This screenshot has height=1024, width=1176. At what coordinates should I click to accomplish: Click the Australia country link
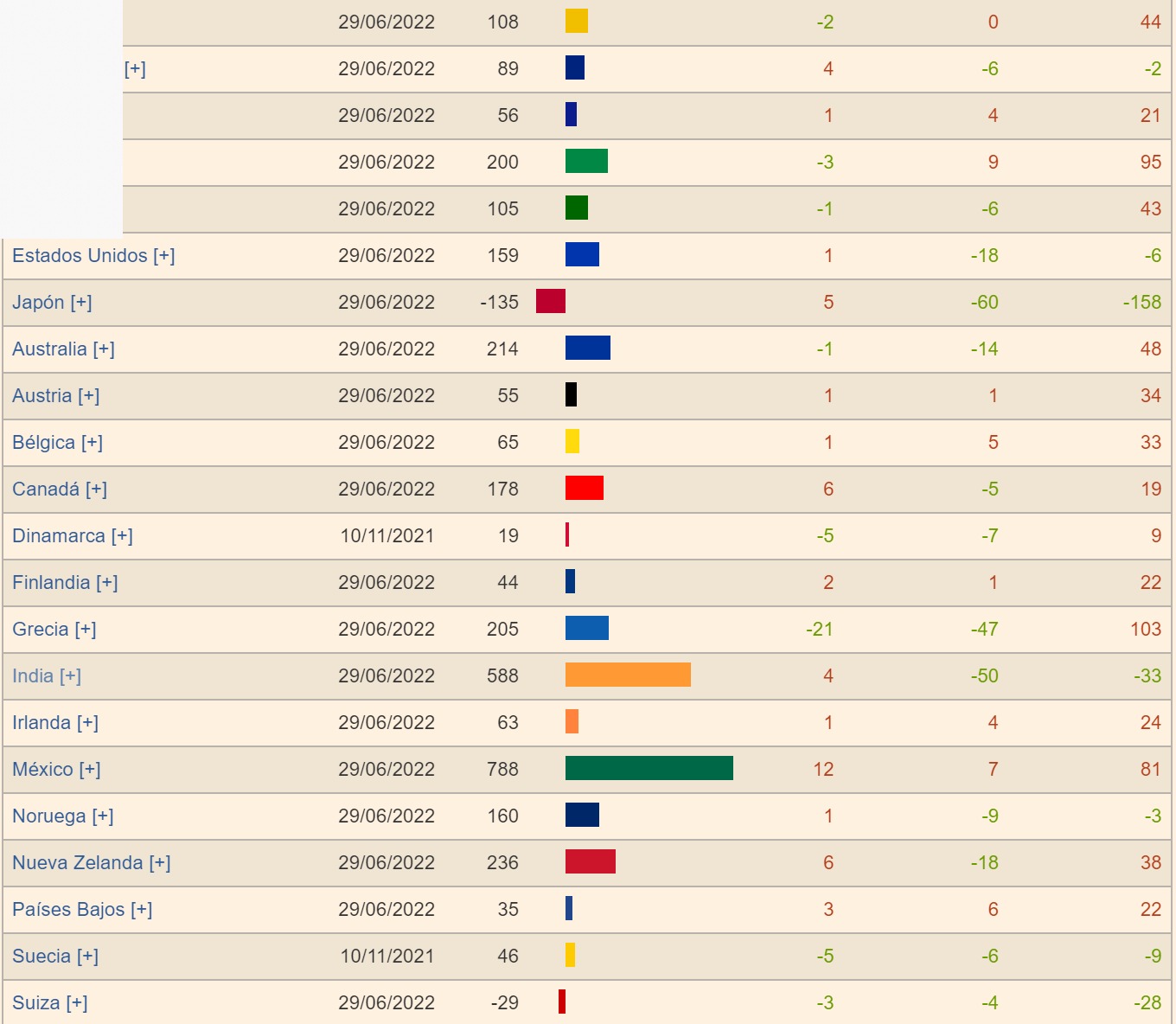pyautogui.click(x=49, y=349)
